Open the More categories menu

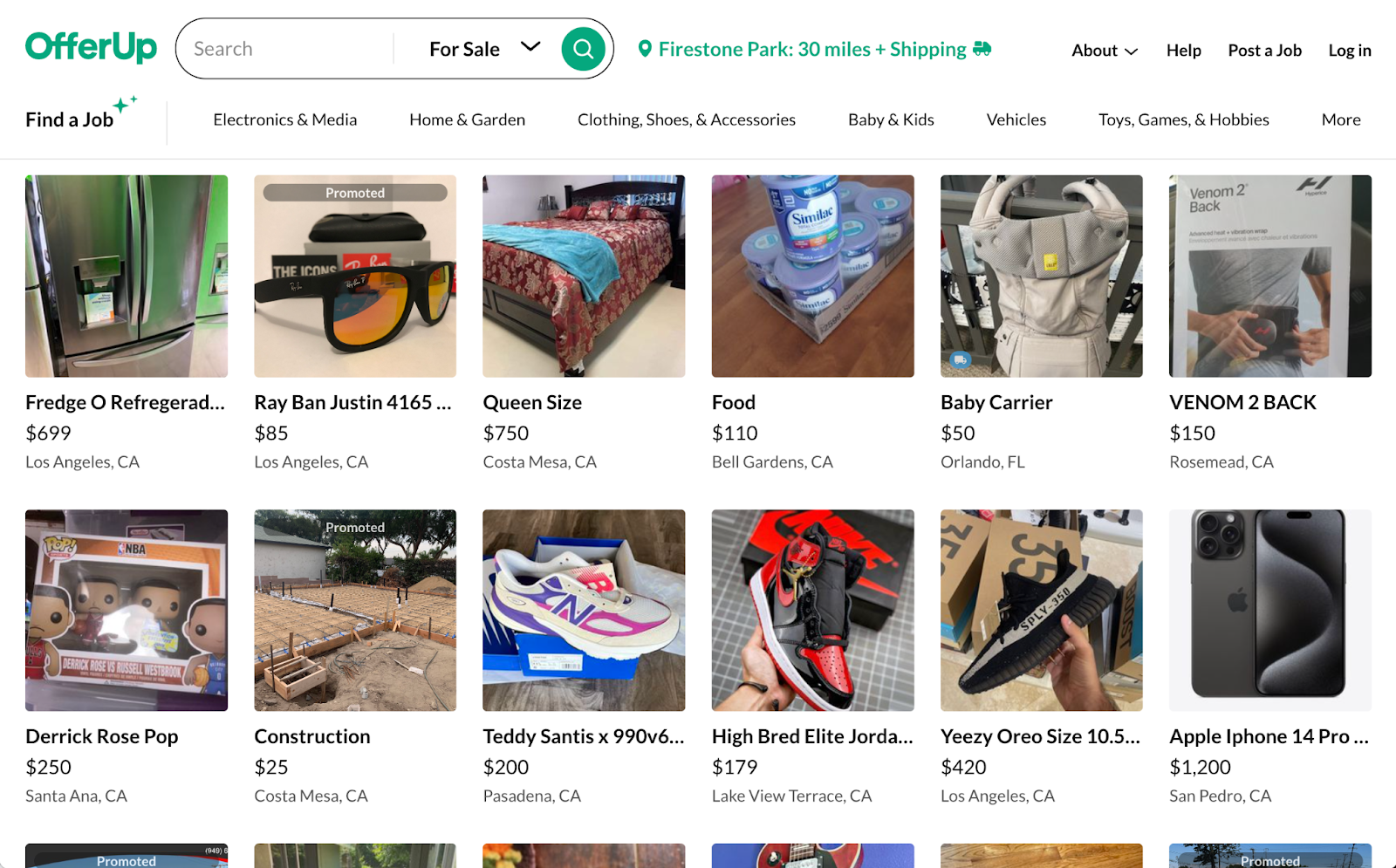pyautogui.click(x=1340, y=120)
